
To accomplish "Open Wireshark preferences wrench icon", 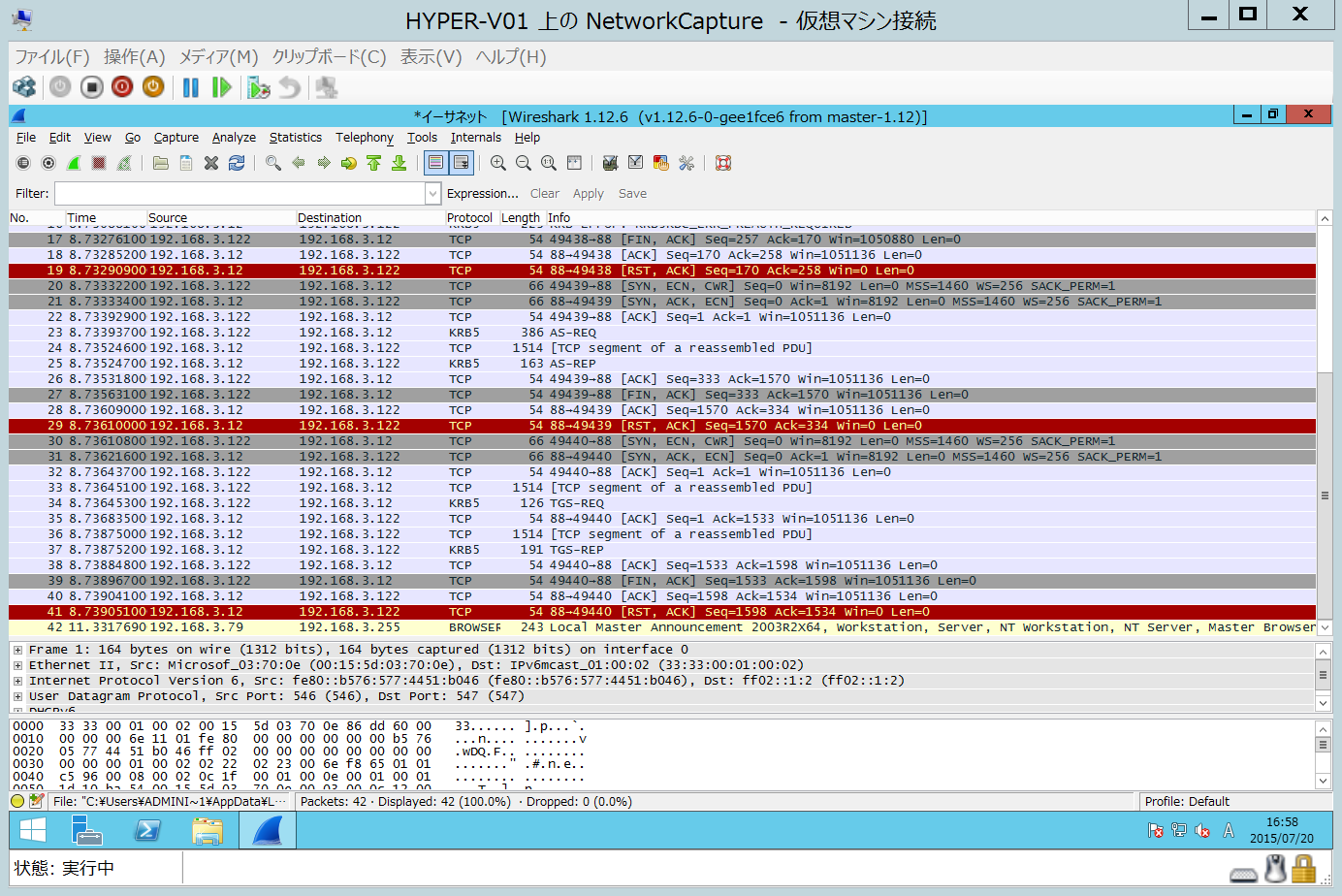I will tap(687, 163).
